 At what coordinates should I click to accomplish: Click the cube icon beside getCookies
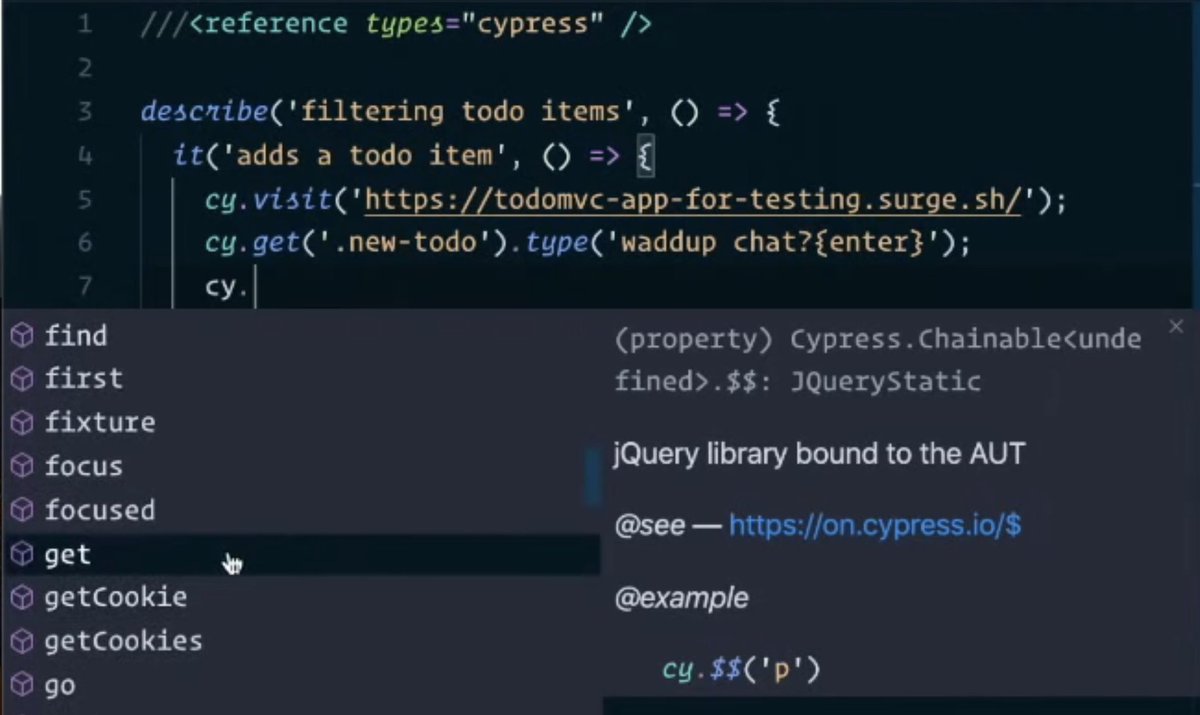point(22,641)
